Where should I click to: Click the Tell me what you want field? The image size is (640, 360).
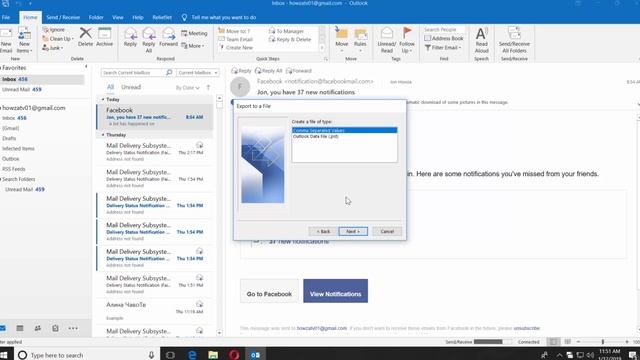pos(224,18)
